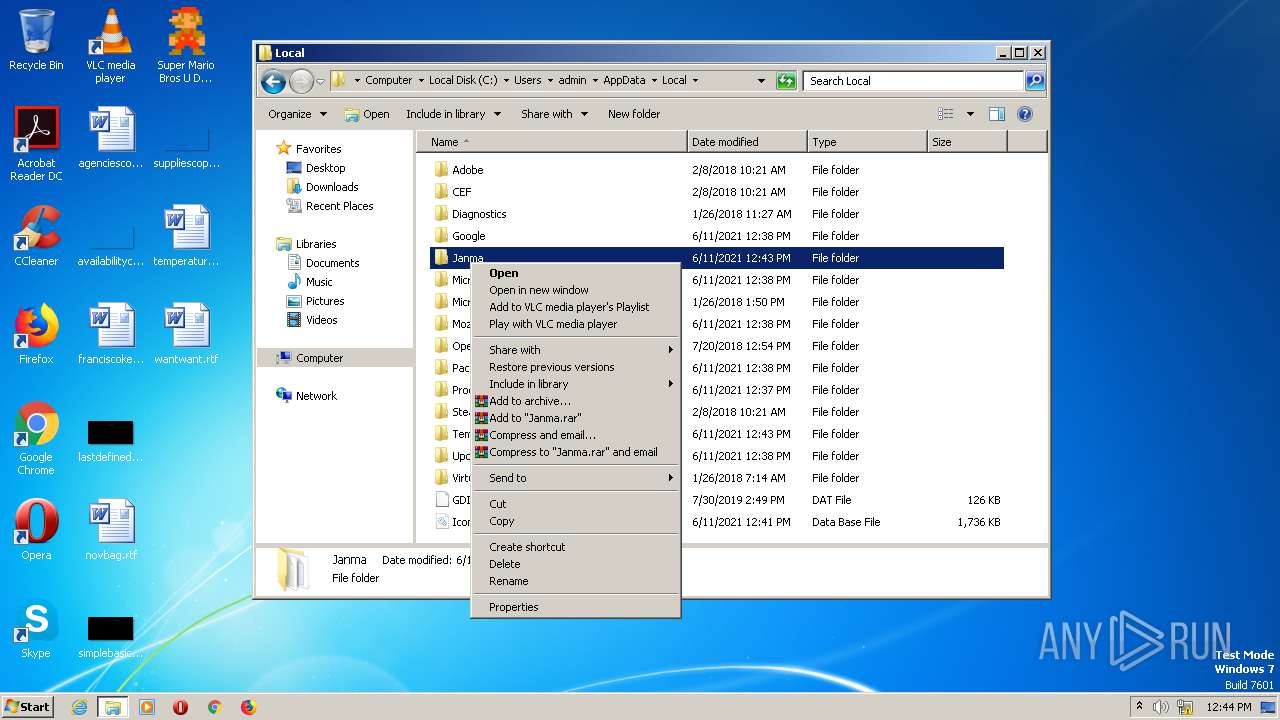This screenshot has height=720, width=1280.
Task: Click the Open toolbar button
Action: pos(367,114)
